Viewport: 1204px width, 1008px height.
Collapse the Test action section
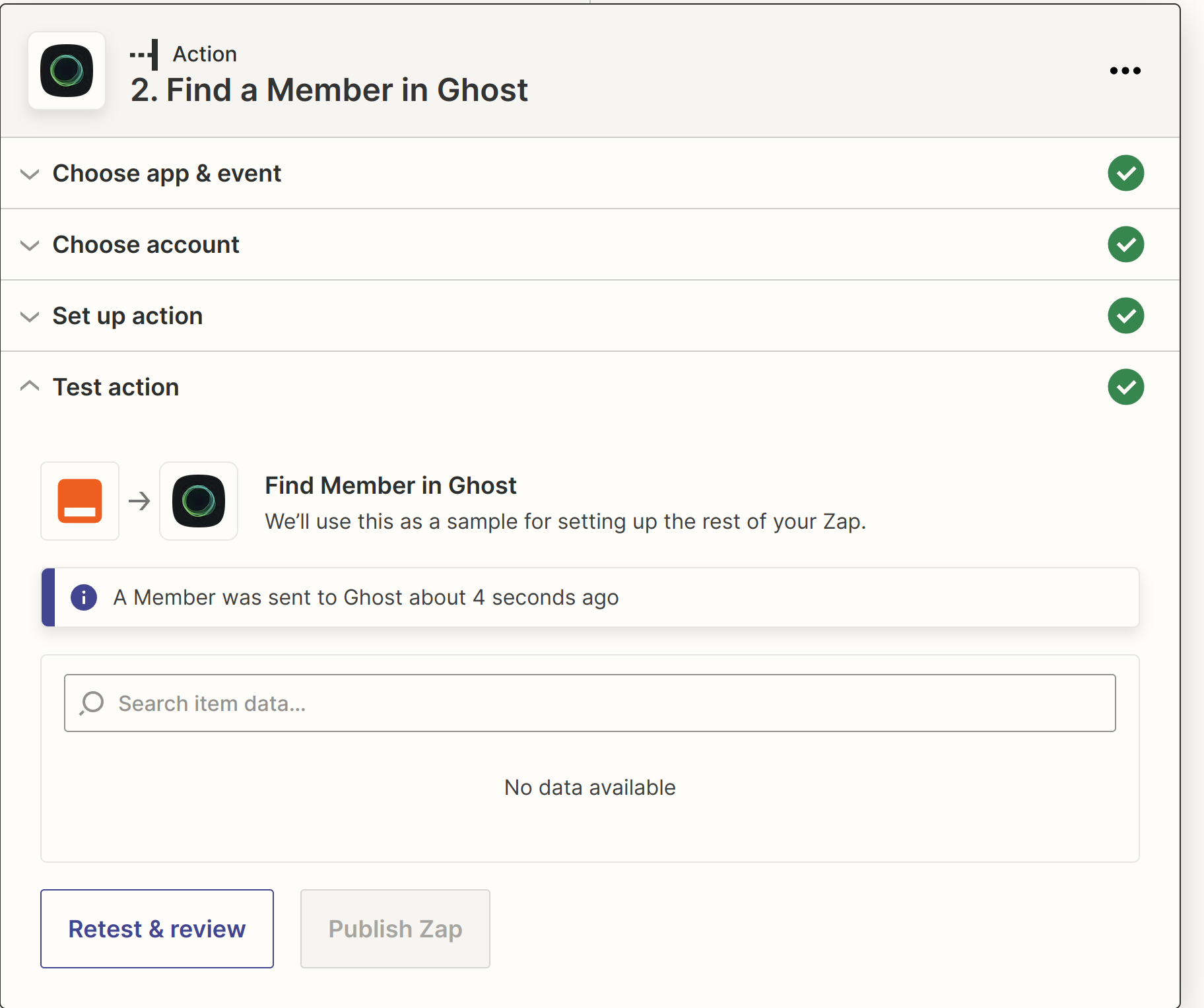tap(30, 386)
